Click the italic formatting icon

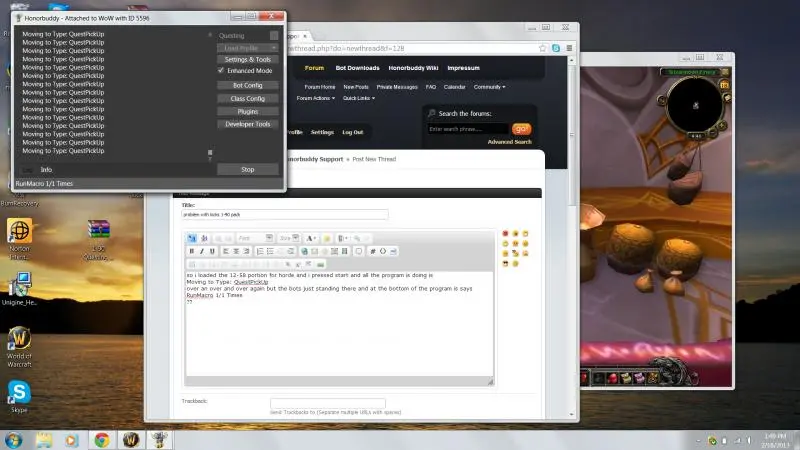click(x=201, y=251)
